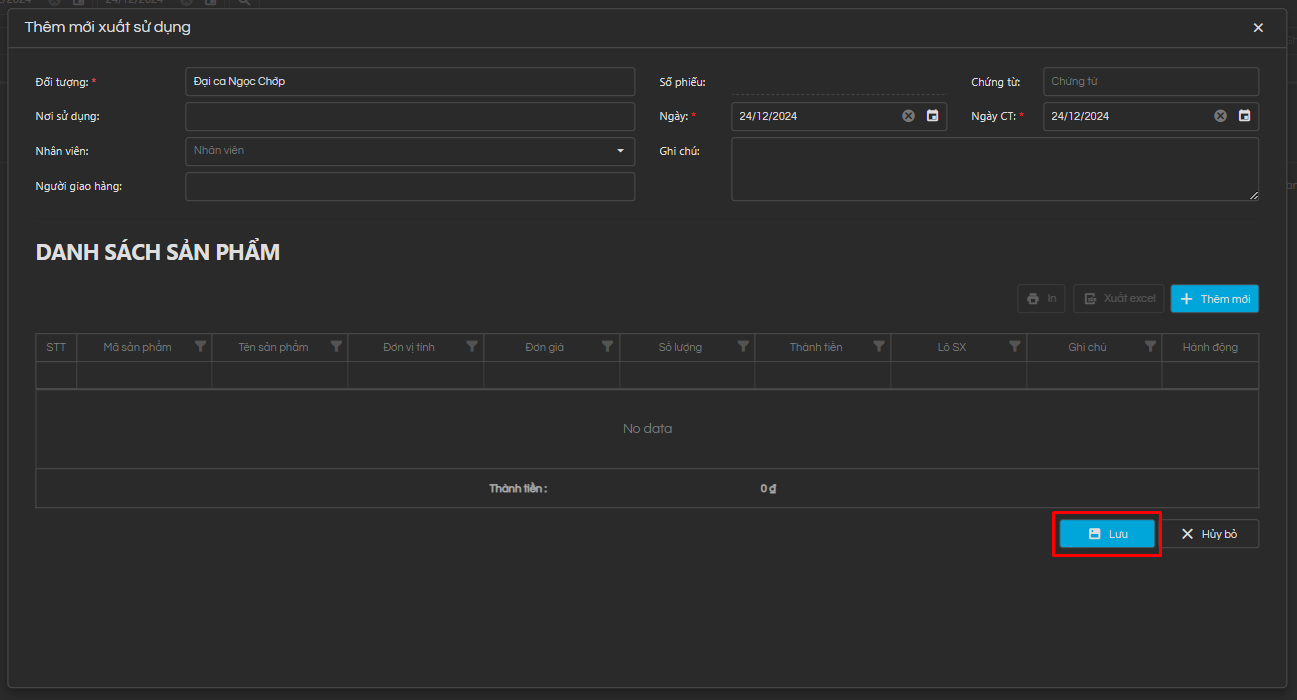Click the Lưu save button
Viewport: 1297px width, 700px height.
tap(1107, 534)
